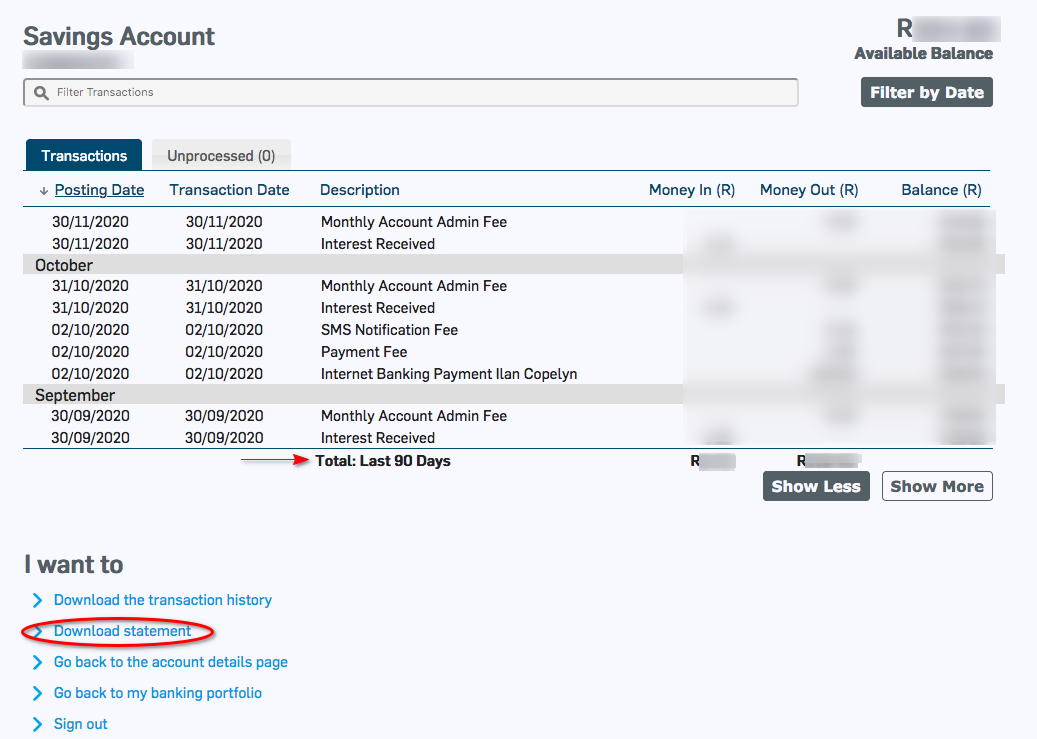This screenshot has height=739, width=1037.
Task: Sort by the Posting Date column header
Action: 99,190
